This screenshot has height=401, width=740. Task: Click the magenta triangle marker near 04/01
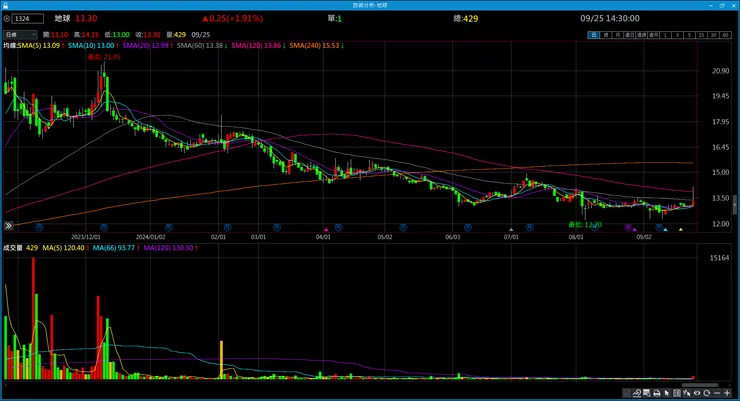coord(326,230)
